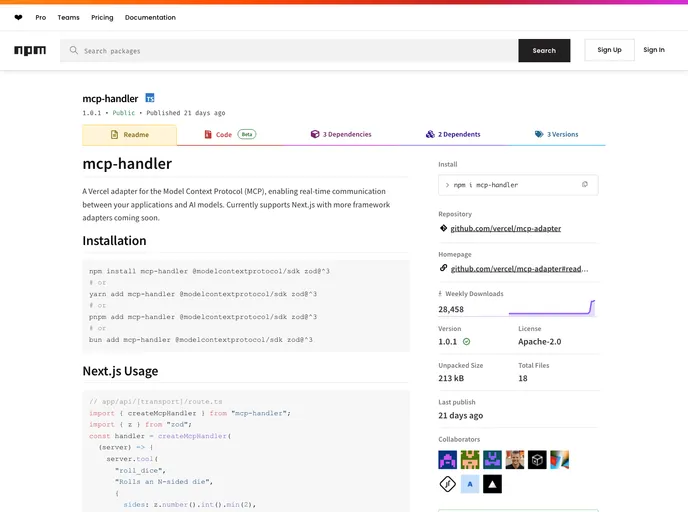This screenshot has width=688, height=512.
Task: Open the 2 Dependents tab
Action: click(453, 134)
